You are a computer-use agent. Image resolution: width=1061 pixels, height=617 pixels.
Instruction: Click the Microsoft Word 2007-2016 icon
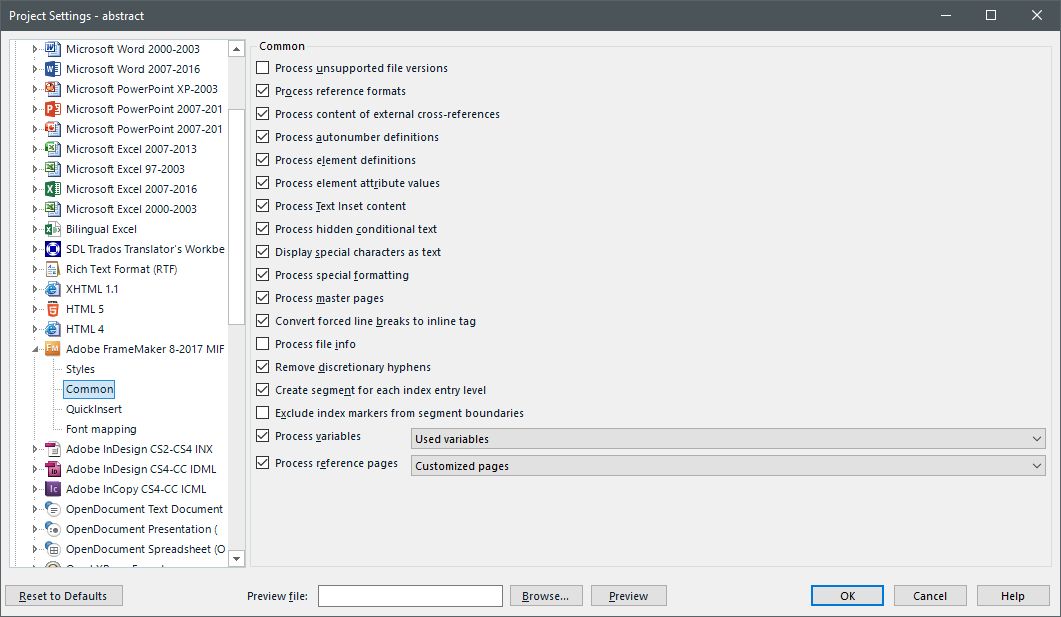point(53,69)
